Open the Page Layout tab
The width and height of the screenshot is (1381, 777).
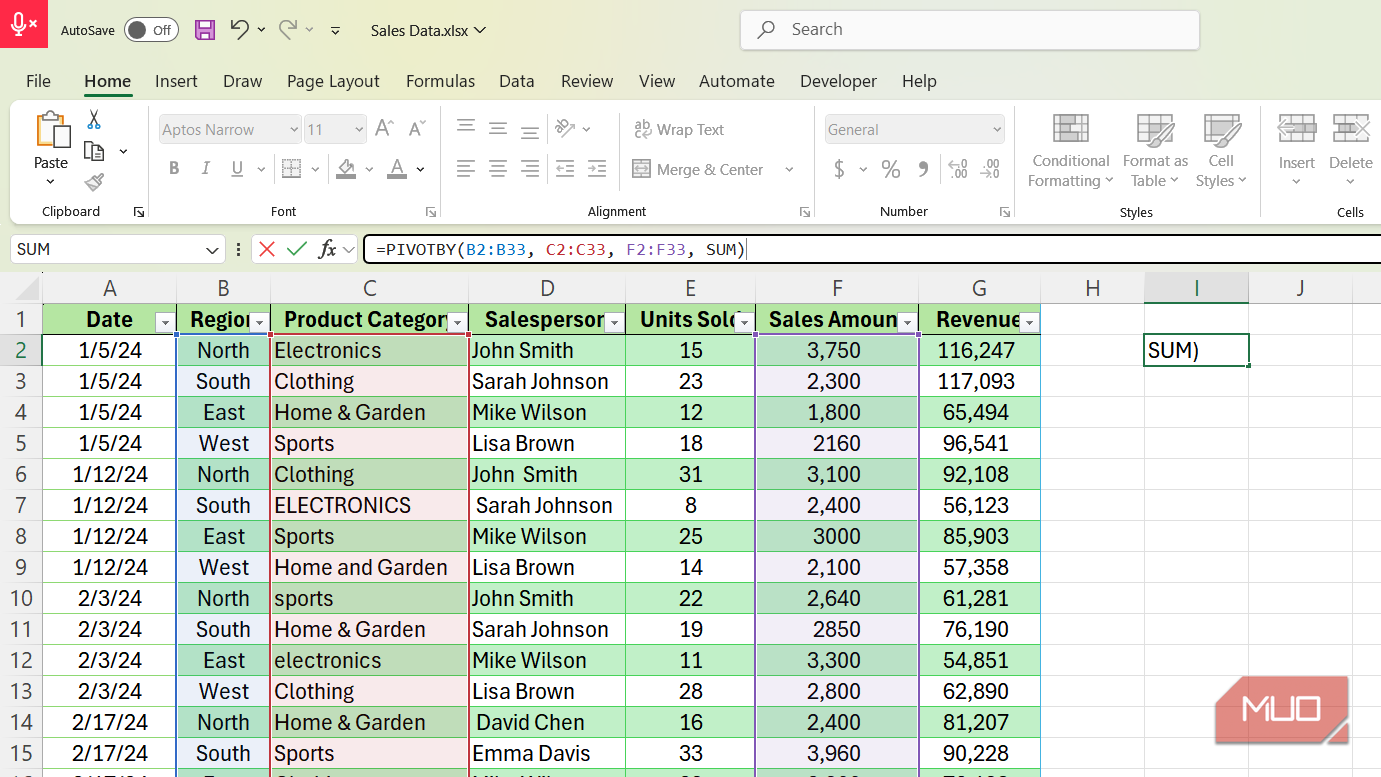coord(333,81)
